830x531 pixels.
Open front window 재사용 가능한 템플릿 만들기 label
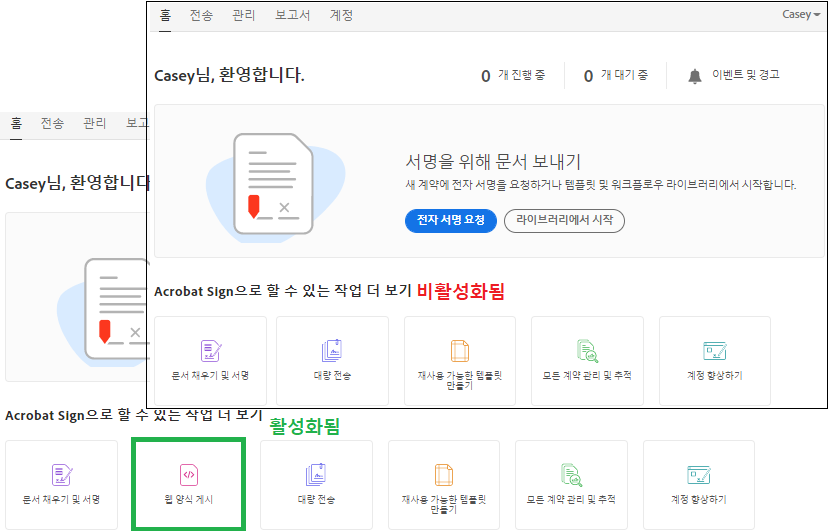tap(459, 380)
